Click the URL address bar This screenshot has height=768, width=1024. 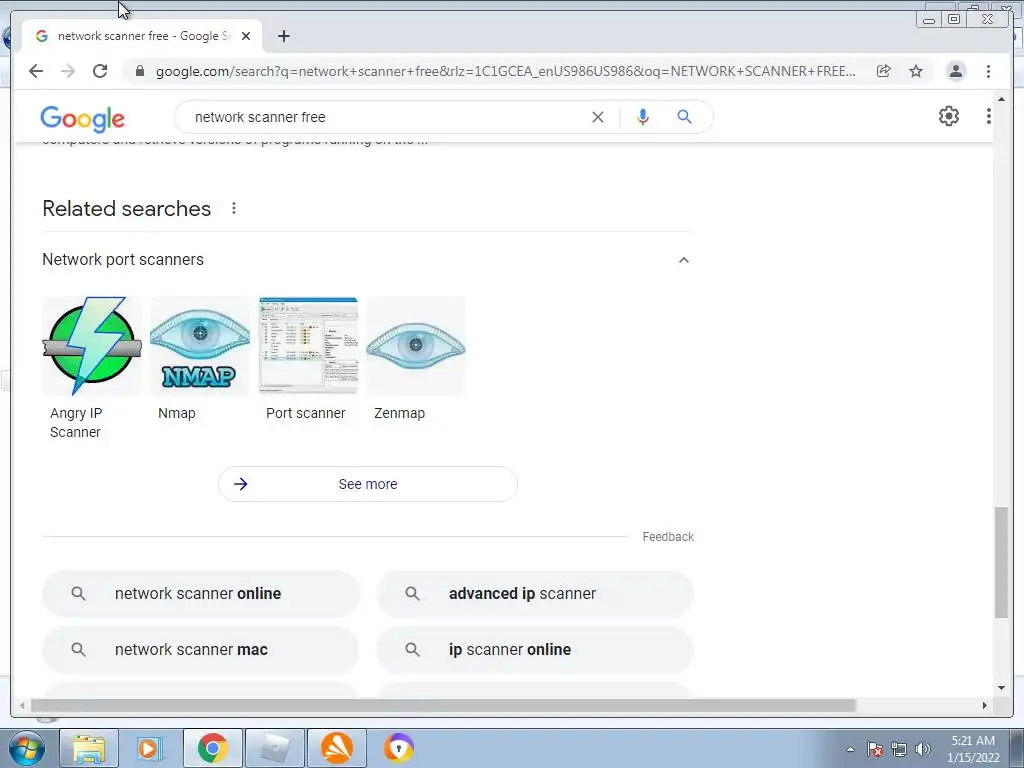pos(505,71)
